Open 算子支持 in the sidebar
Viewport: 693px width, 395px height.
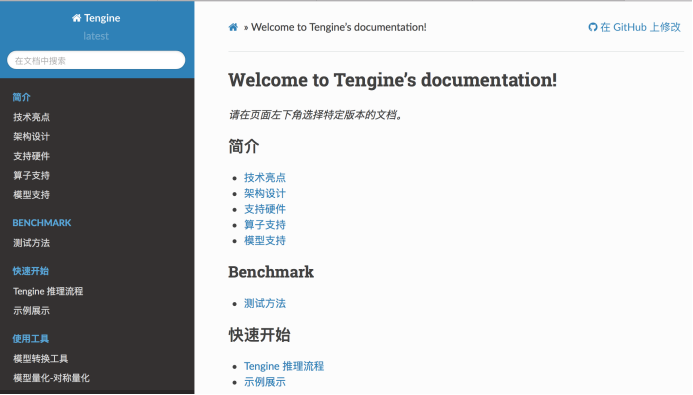(x=31, y=175)
